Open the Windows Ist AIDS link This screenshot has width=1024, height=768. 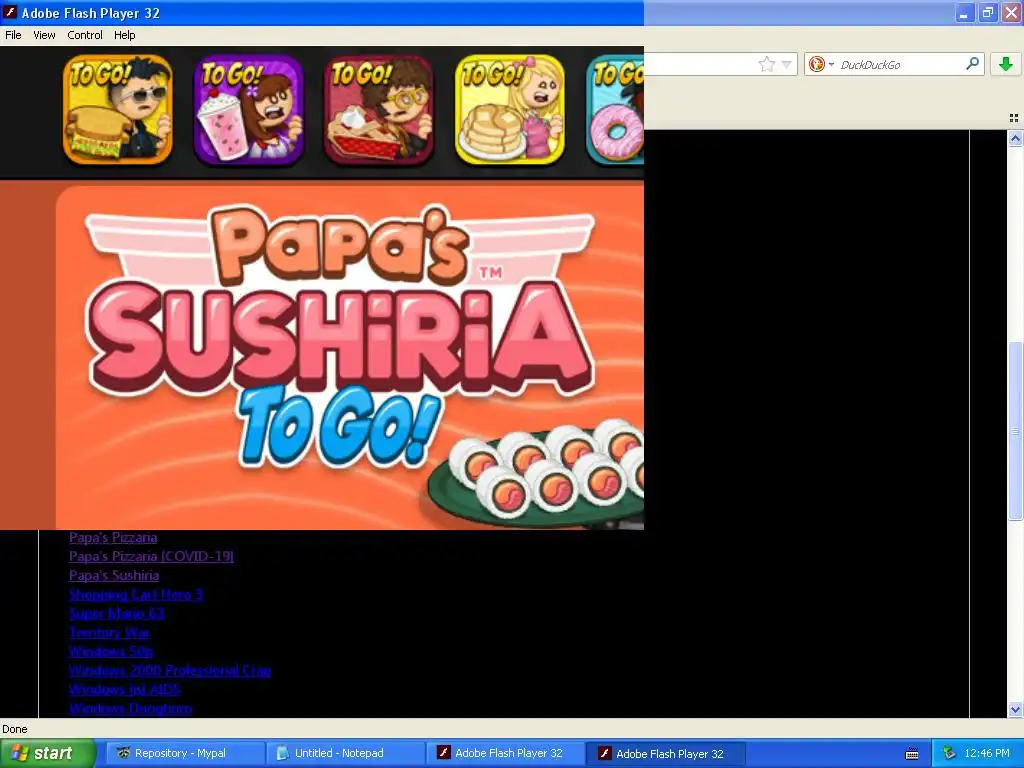coord(125,689)
